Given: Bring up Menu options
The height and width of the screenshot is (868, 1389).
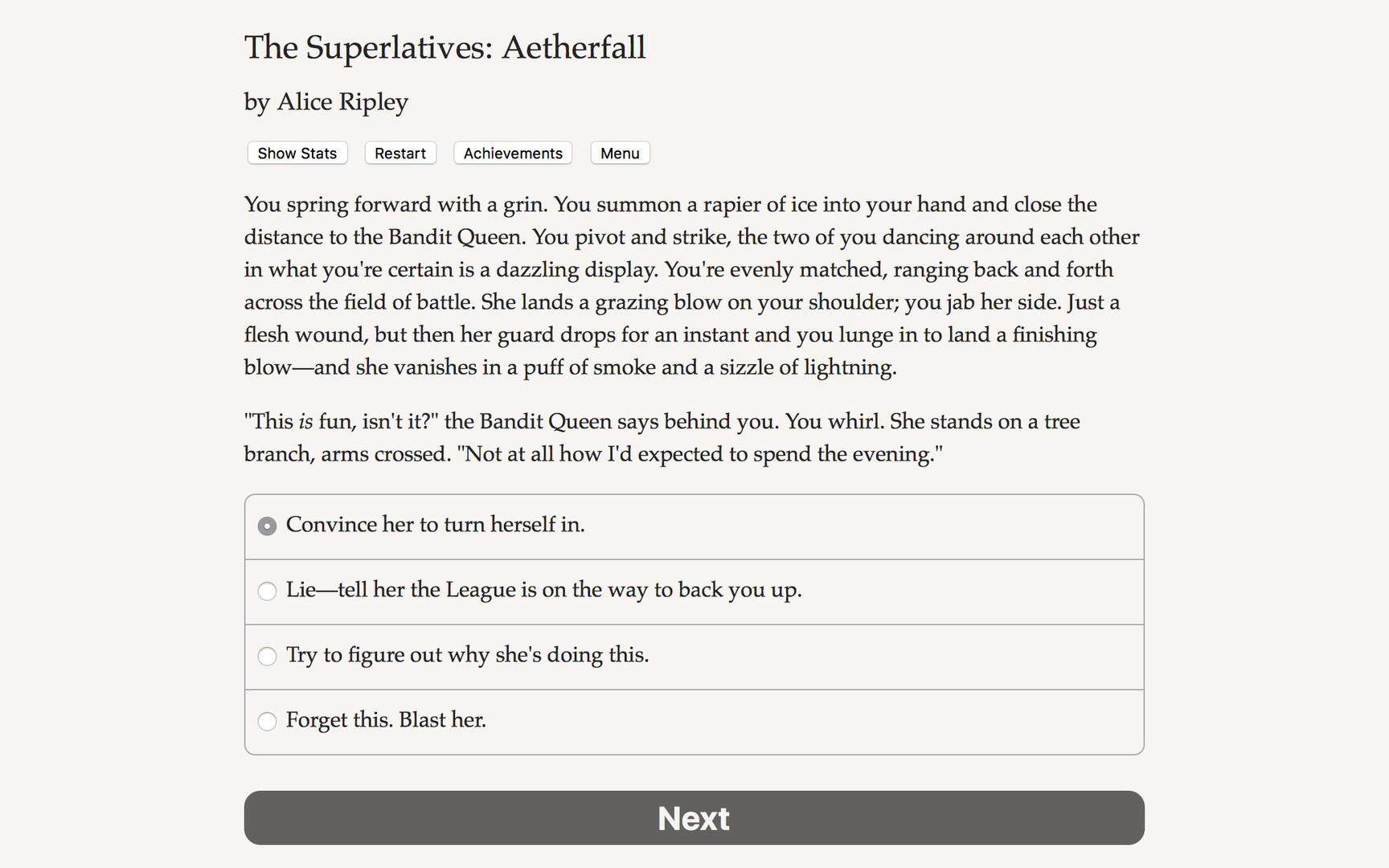Looking at the screenshot, I should pos(619,153).
